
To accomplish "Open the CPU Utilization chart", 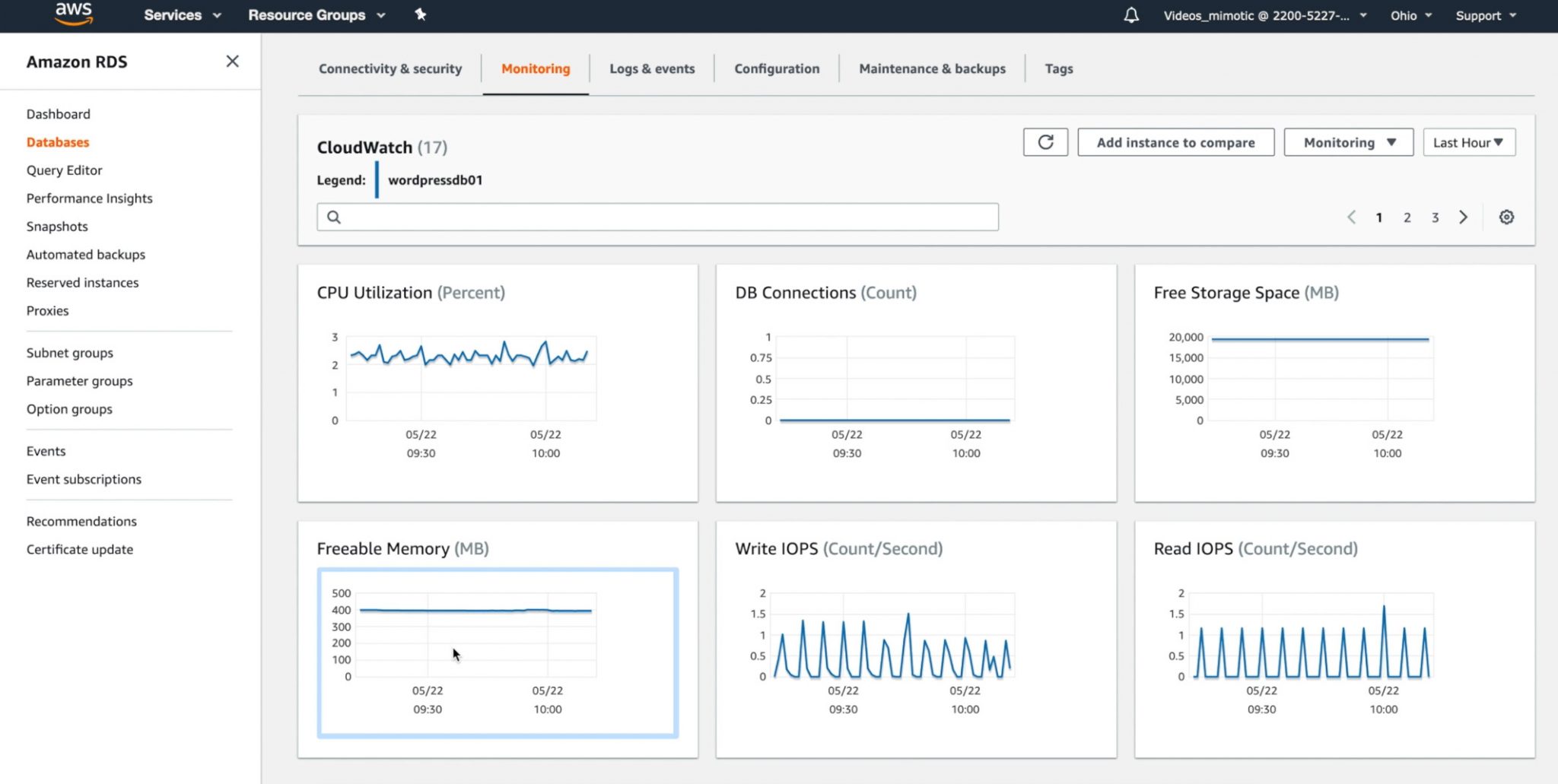I will tap(498, 383).
